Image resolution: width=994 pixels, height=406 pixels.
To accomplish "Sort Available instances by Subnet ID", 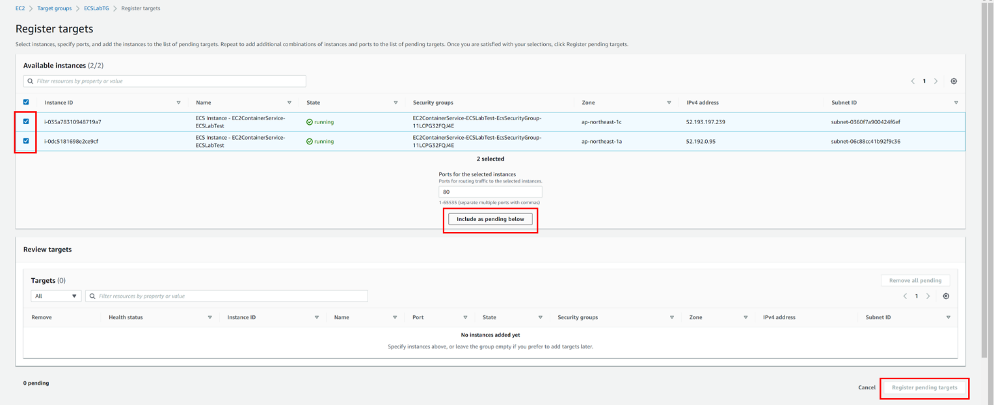I will point(956,102).
